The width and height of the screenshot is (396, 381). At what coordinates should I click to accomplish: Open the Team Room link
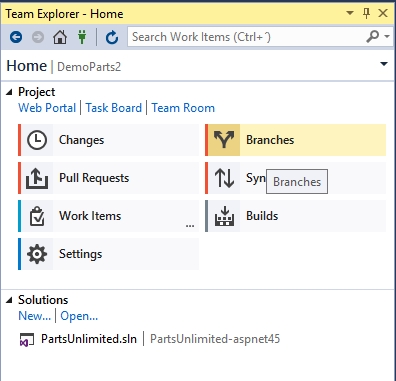click(183, 108)
